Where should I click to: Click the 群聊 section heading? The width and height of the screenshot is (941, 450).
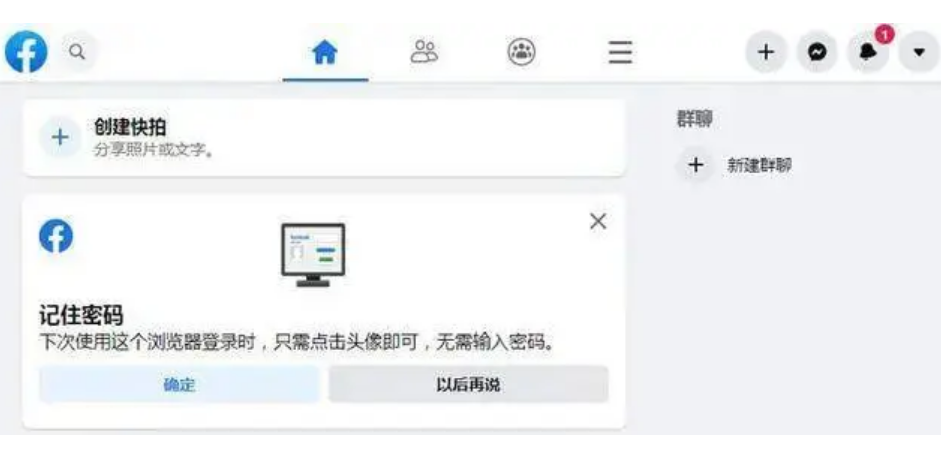694,119
